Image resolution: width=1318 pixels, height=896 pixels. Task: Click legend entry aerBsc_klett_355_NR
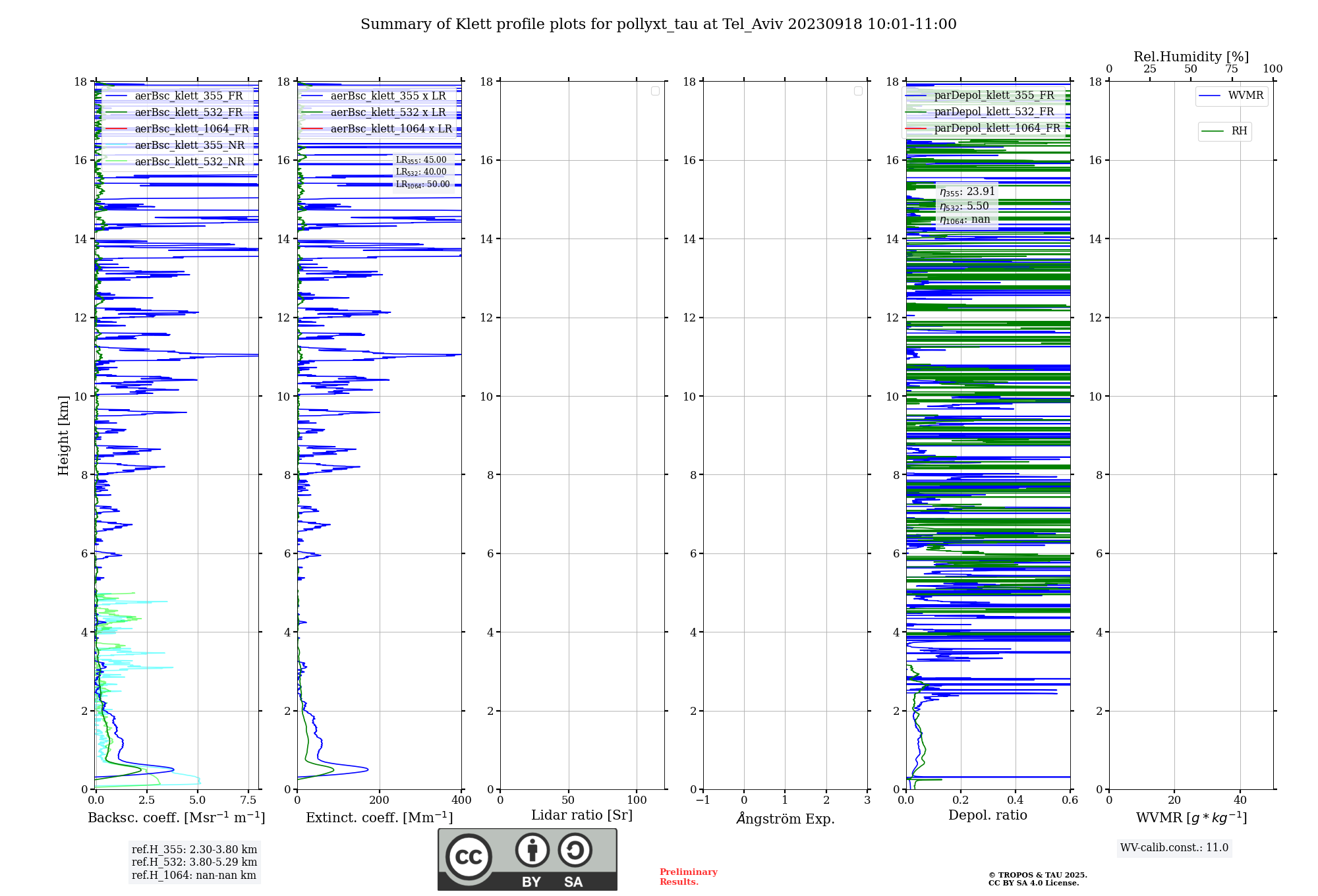click(190, 146)
